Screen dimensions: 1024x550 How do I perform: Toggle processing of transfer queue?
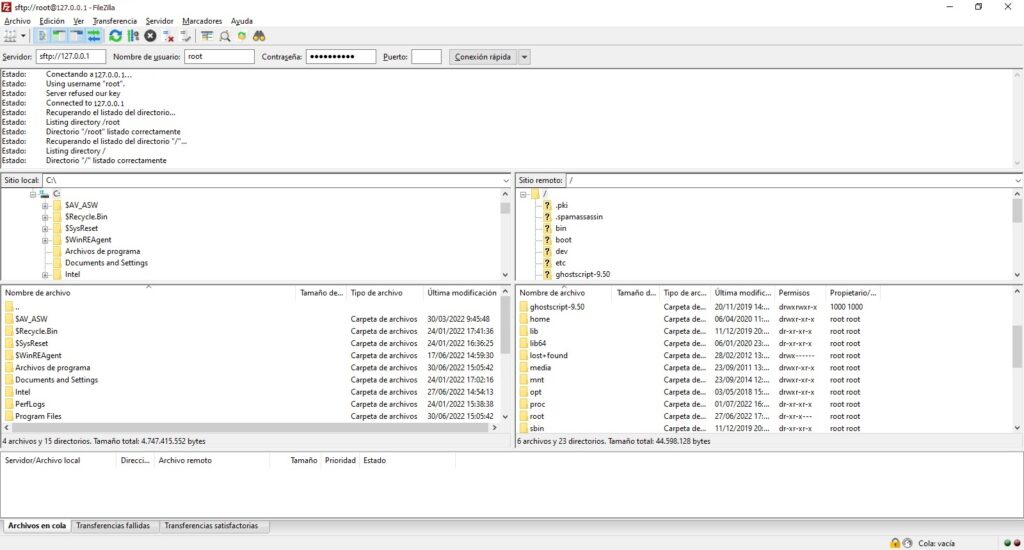click(x=133, y=36)
